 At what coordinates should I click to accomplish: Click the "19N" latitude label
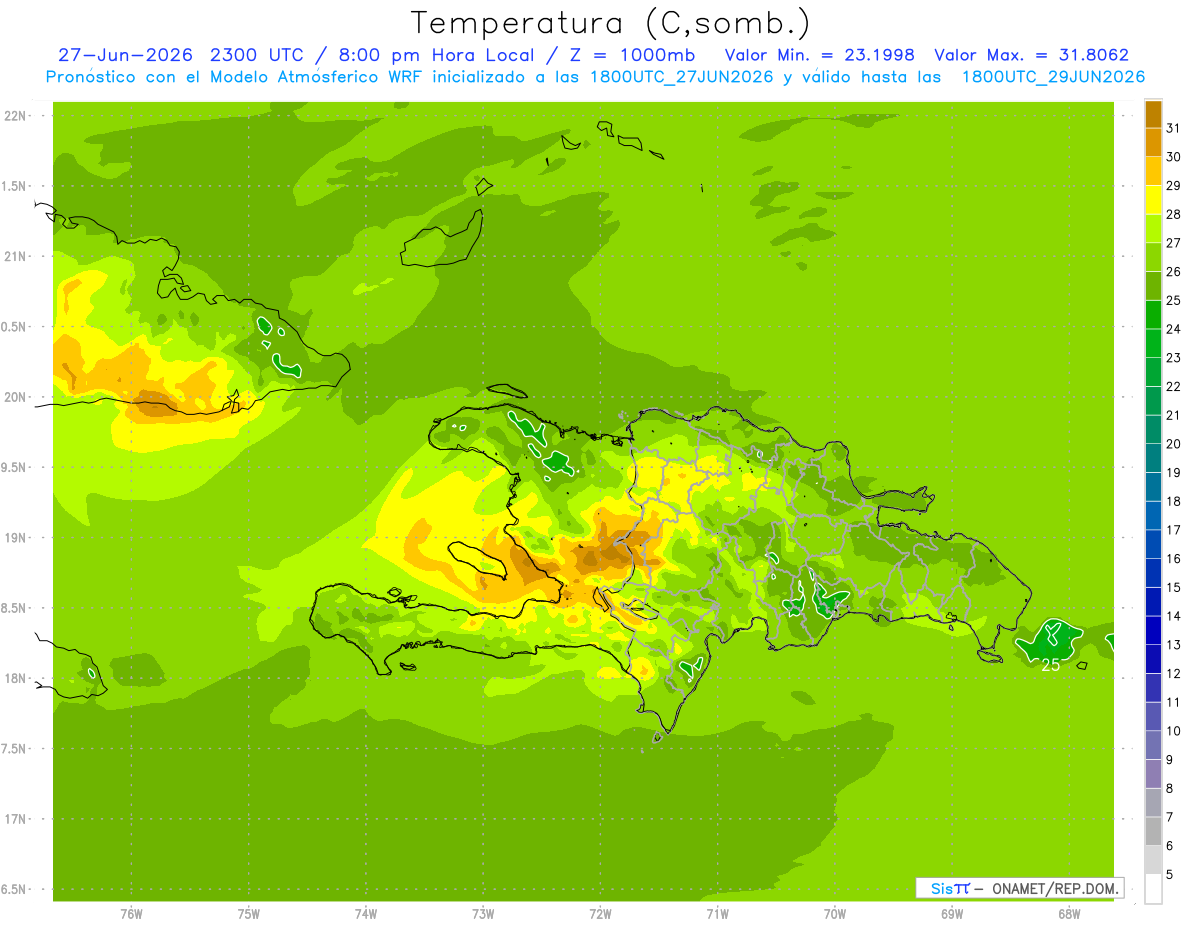14,537
